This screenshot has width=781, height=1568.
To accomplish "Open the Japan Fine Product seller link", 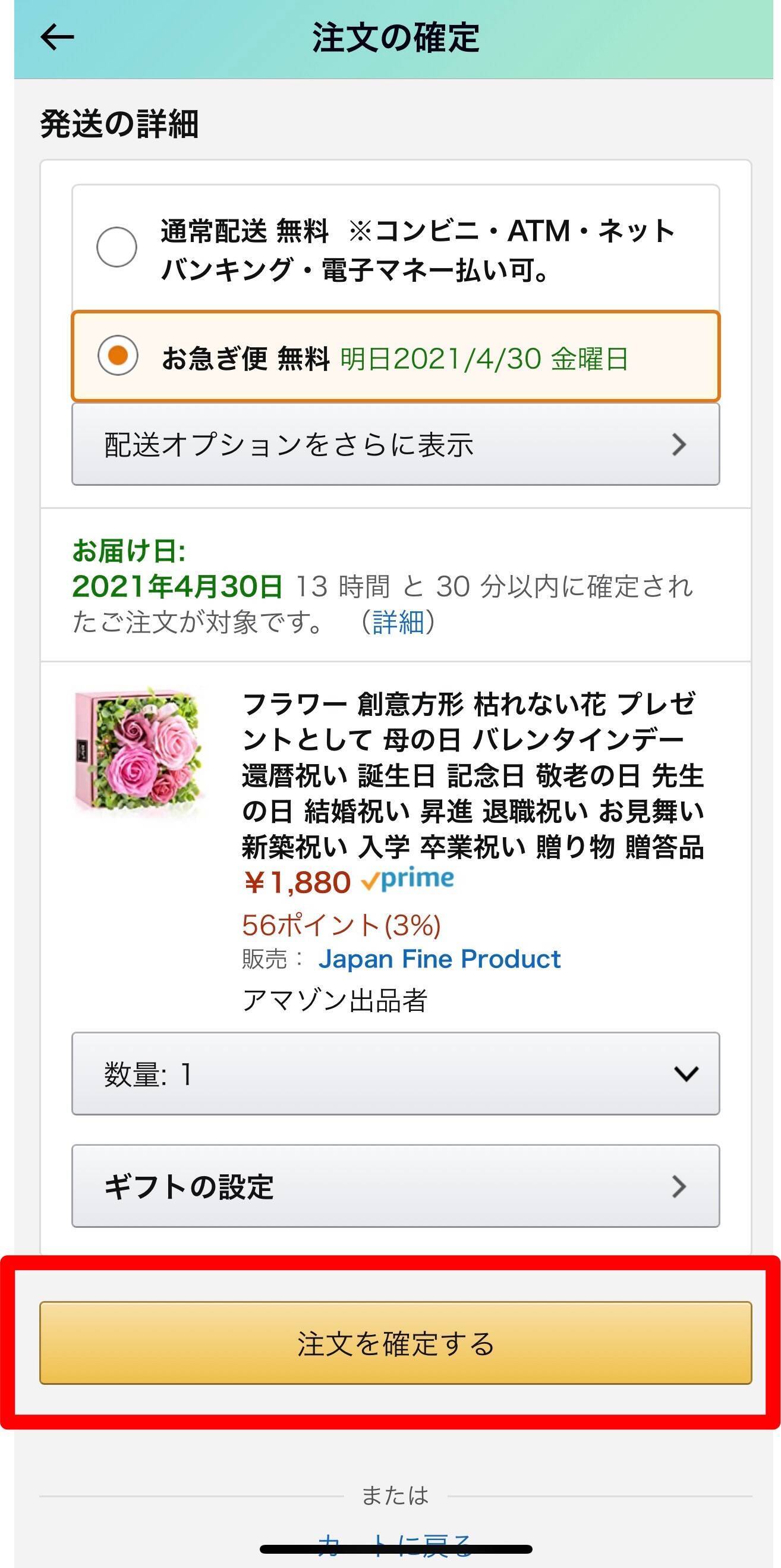I will pyautogui.click(x=439, y=959).
